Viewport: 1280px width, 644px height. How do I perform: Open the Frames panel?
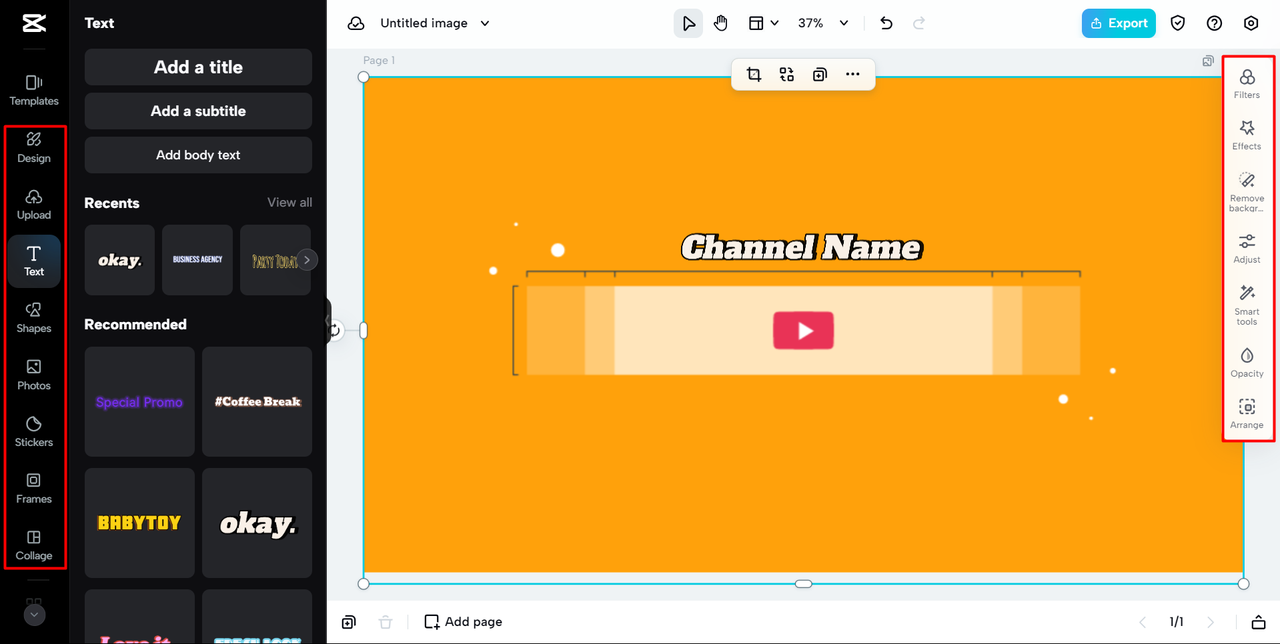[34, 488]
